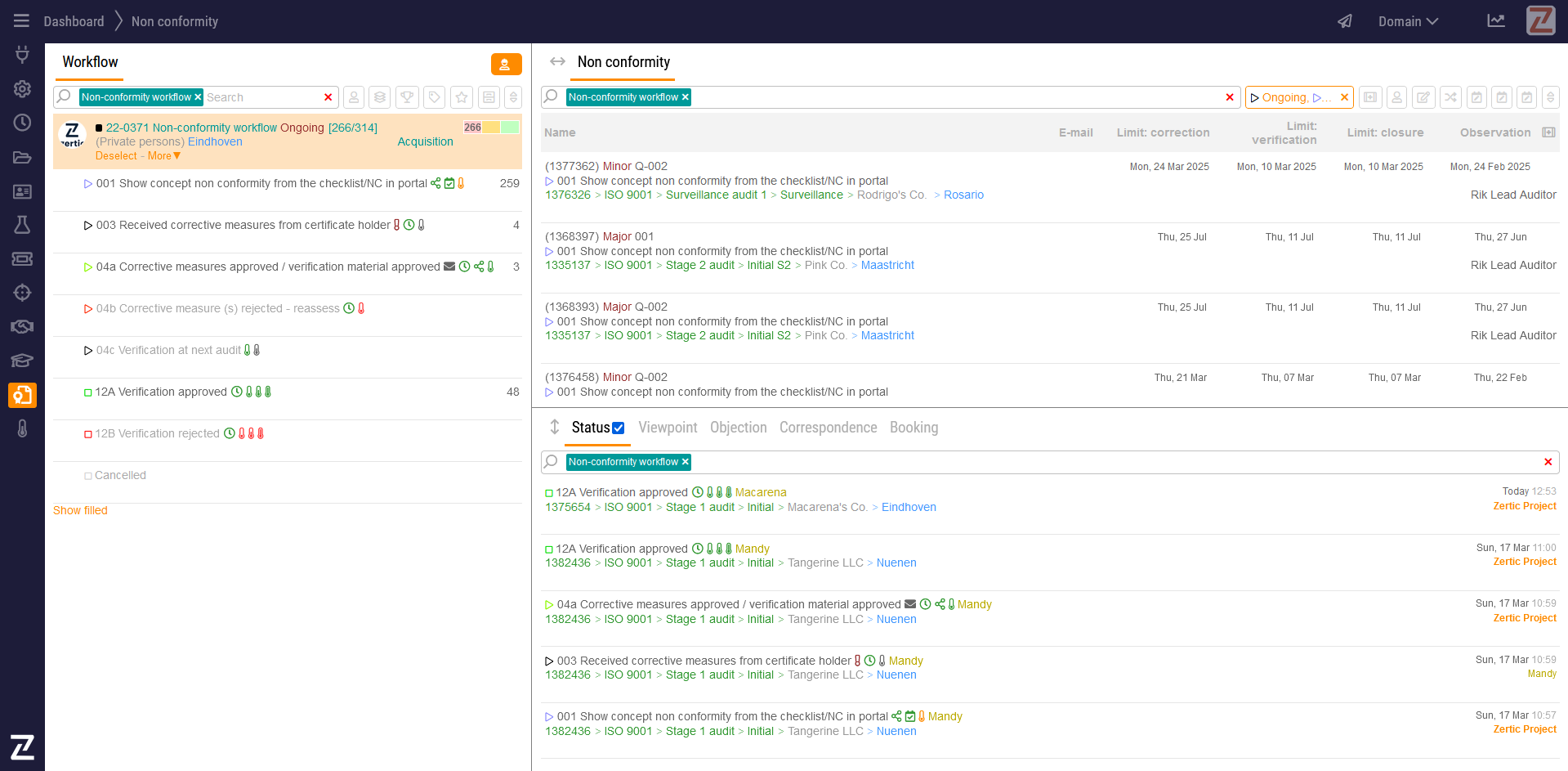Click the trophy filter icon in Workflow toolbar
Screen dimensions: 1568x771
coord(407,97)
